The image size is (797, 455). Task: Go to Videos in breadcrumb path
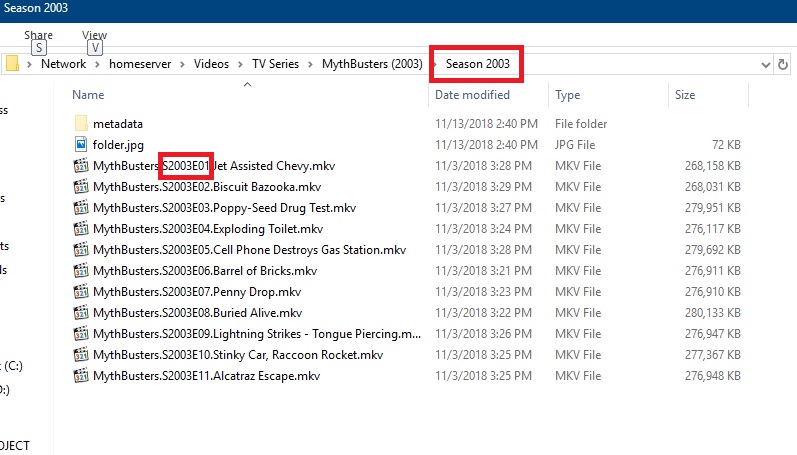click(x=211, y=64)
